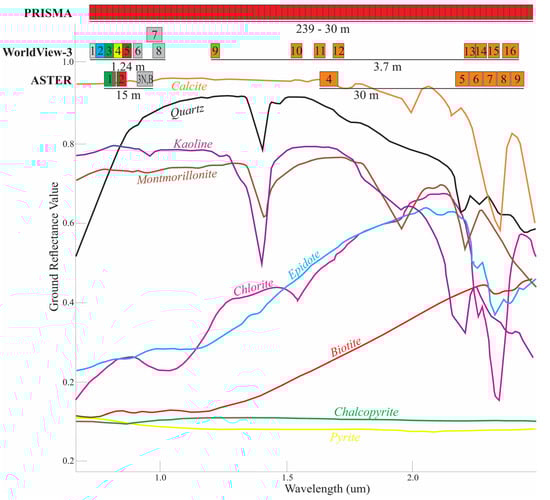Click ASTER band 9 box
The image size is (550, 500).
[x=517, y=79]
